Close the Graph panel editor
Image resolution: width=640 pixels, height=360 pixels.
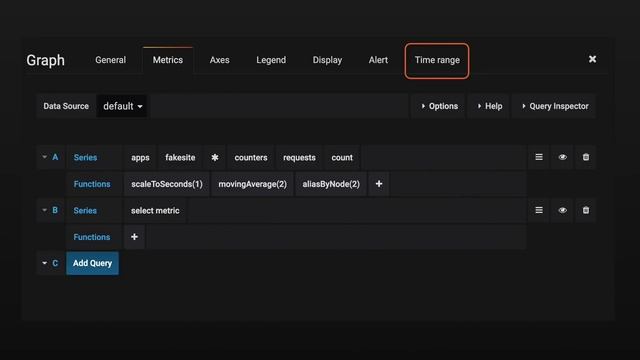(592, 59)
